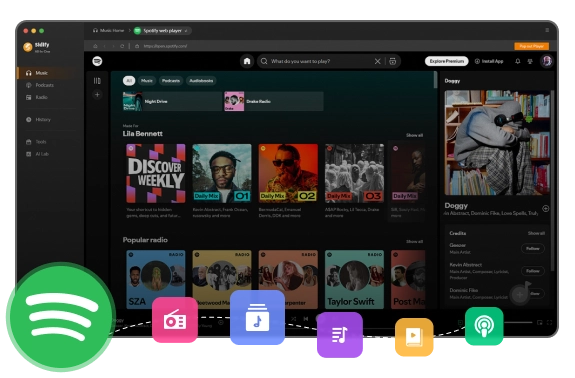Viewport: 575px width, 378px height.
Task: Click the Spotify logo in web player
Action: click(x=97, y=61)
